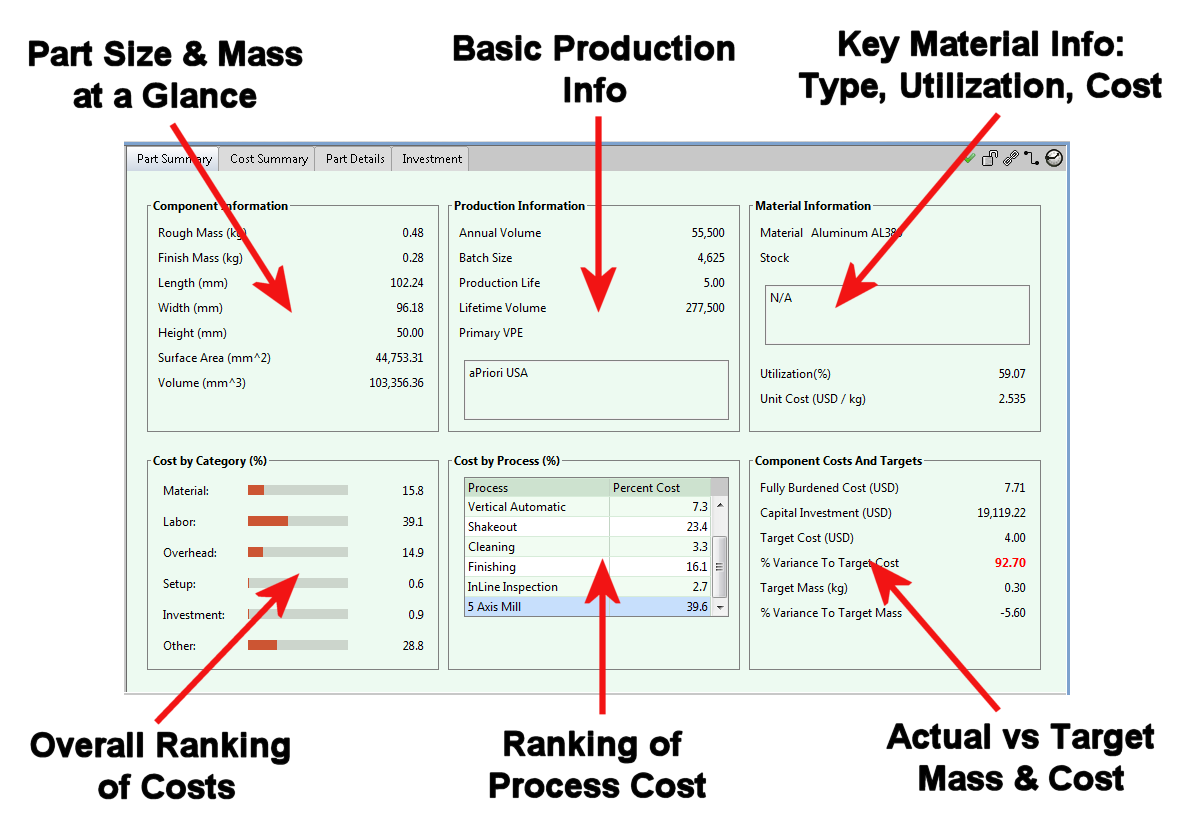
Task: Click the Other category cost bar
Action: (297, 645)
